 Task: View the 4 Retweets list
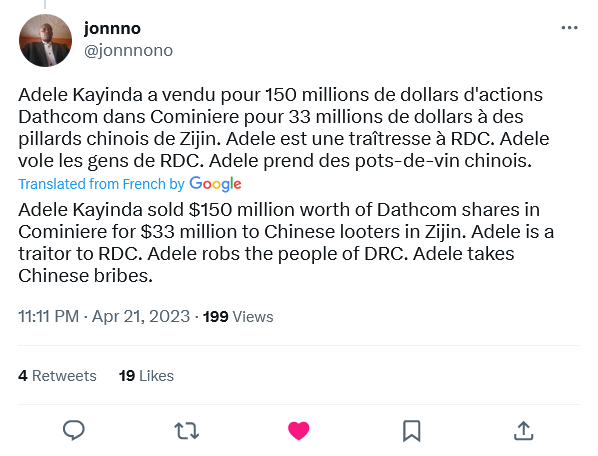coord(57,376)
